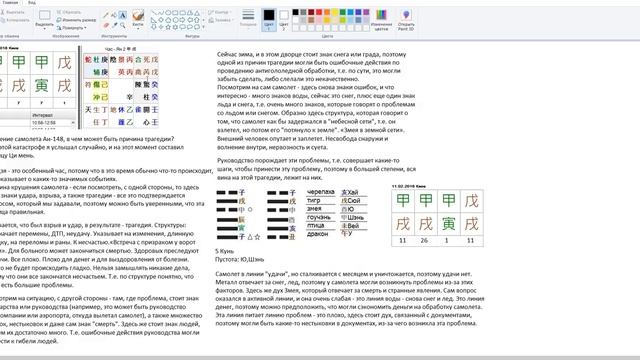Viewport: 640px width, 360px height.
Task: Select the Up arrow shape
Action: click(x=197, y=20)
